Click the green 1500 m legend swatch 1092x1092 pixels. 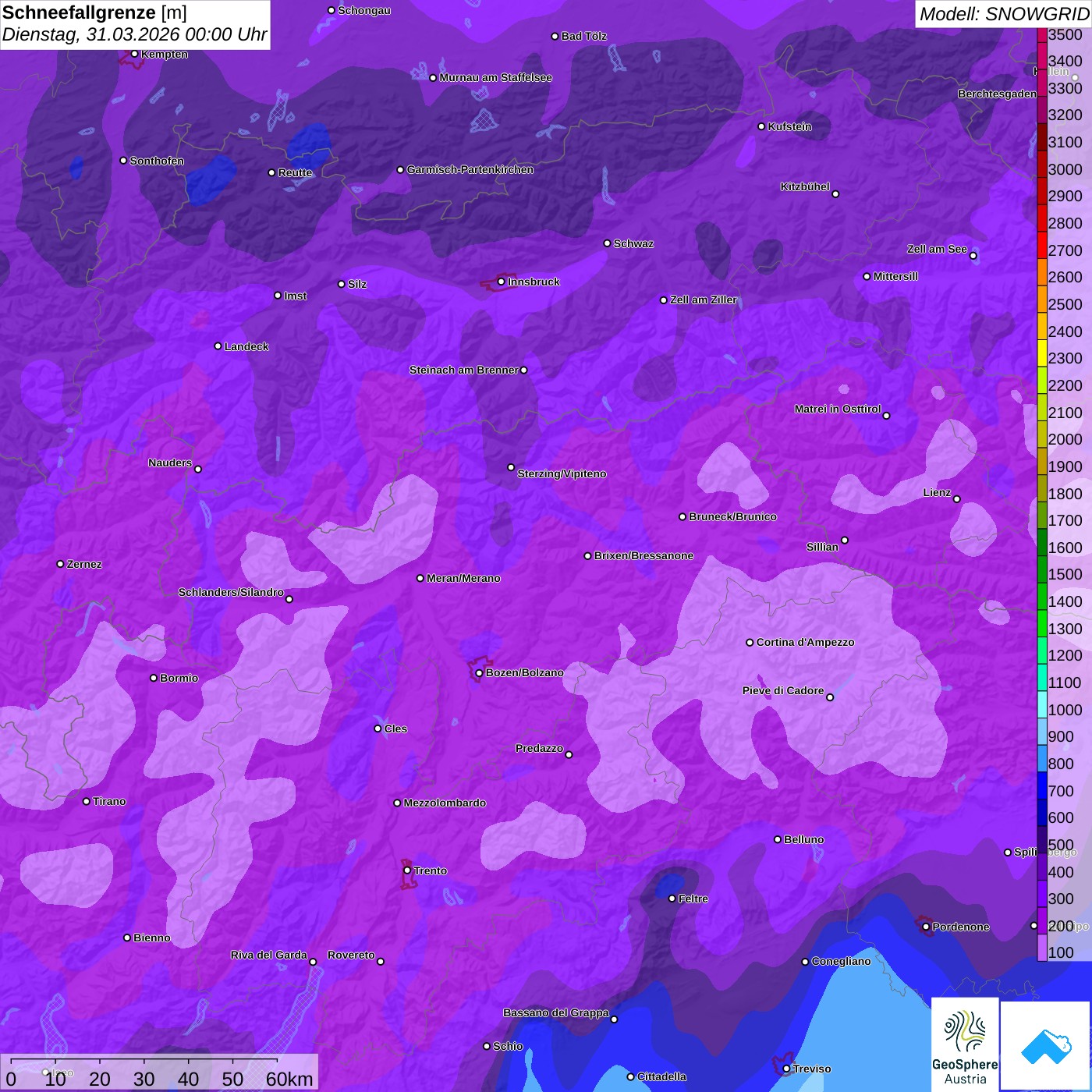[x=1042, y=569]
